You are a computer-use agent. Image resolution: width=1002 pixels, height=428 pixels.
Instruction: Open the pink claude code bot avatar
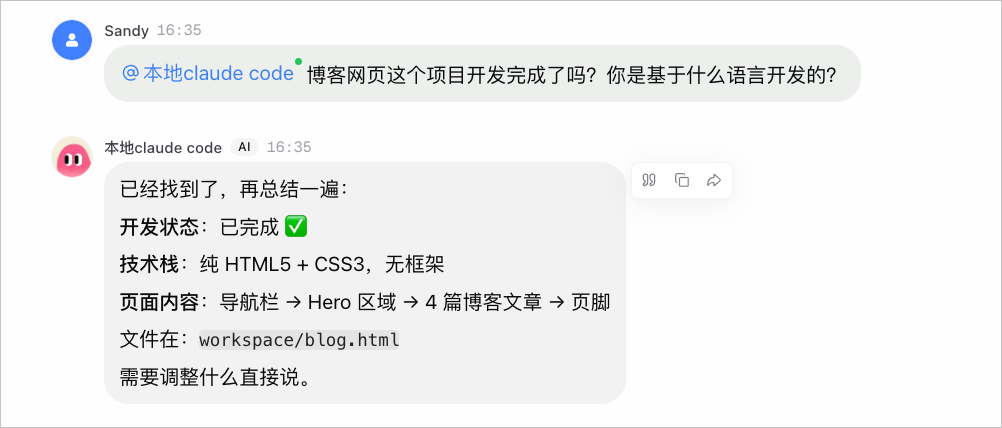(72, 157)
